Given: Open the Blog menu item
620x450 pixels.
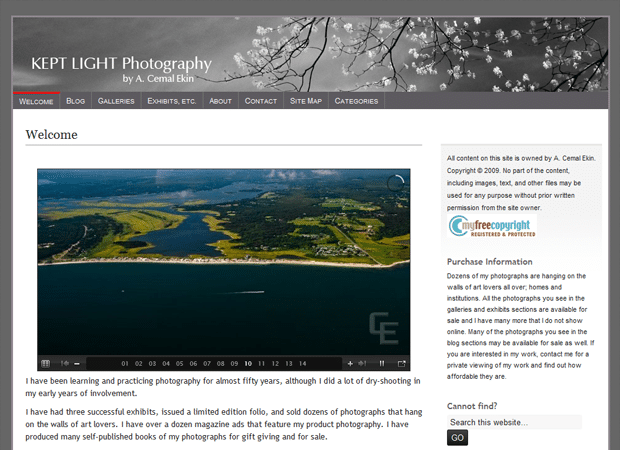Looking at the screenshot, I should tap(76, 101).
